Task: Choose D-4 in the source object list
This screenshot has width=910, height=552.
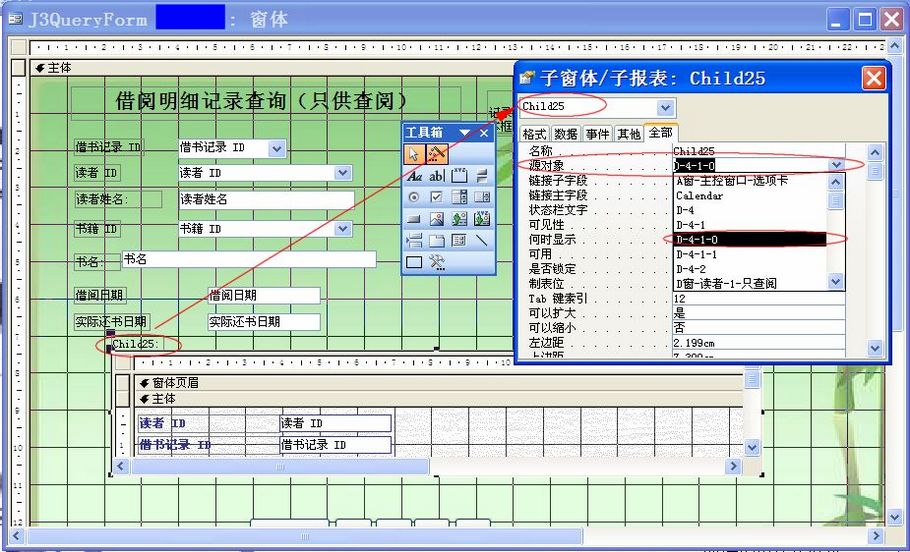Action: (750, 211)
